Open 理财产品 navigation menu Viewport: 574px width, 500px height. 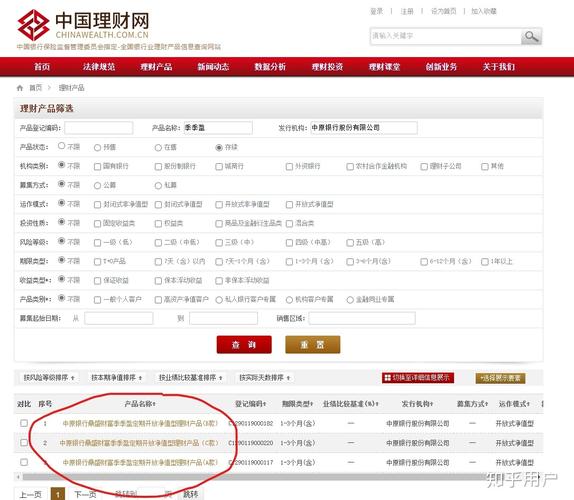click(156, 67)
